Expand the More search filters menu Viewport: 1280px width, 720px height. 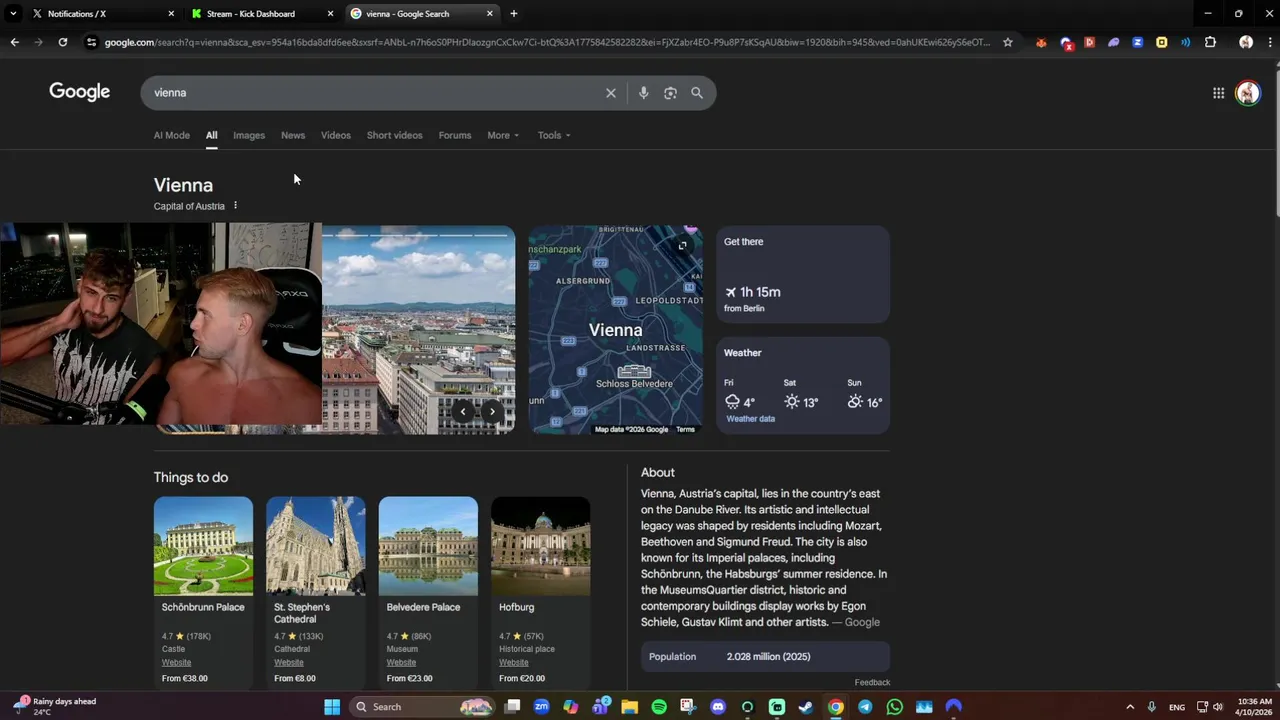coord(503,135)
